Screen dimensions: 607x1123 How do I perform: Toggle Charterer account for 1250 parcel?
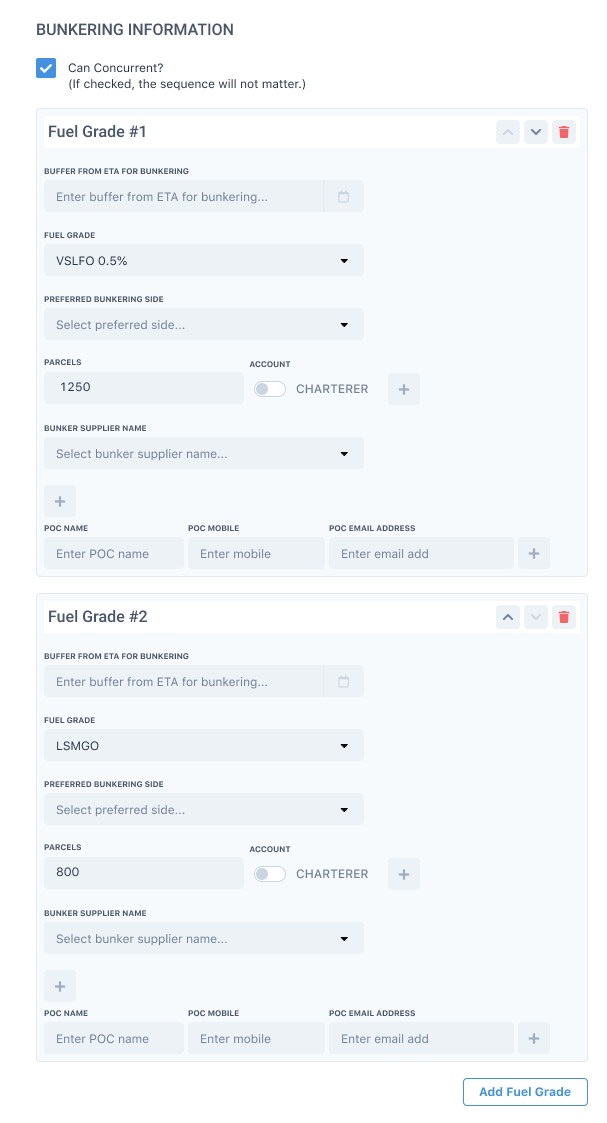270,389
